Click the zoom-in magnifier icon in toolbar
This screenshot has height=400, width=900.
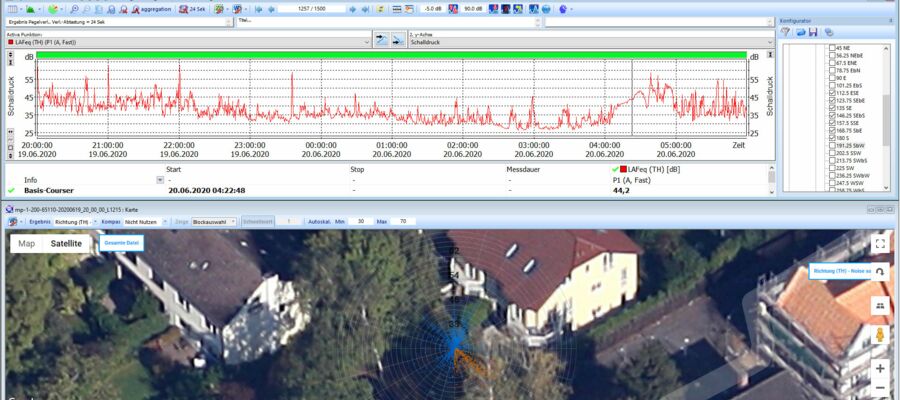(75, 8)
